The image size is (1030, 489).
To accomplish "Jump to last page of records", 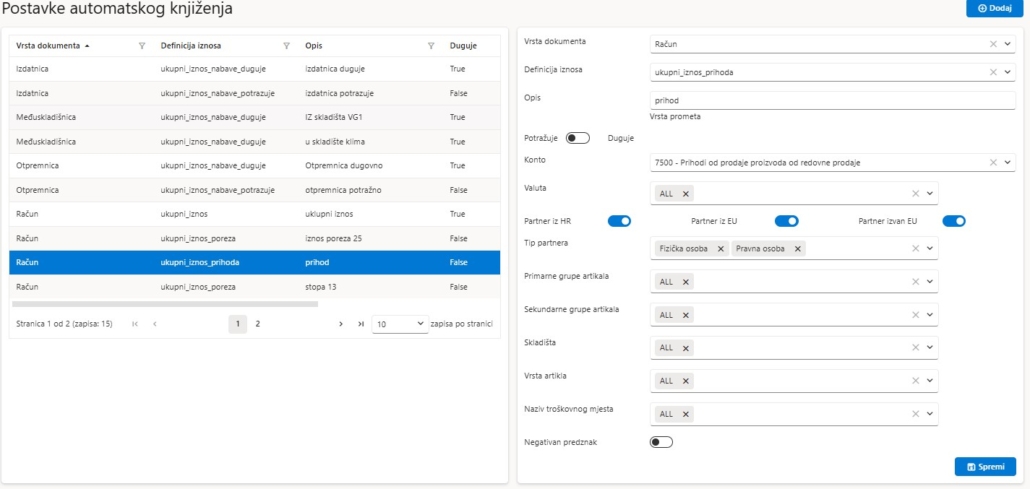I will [x=361, y=324].
